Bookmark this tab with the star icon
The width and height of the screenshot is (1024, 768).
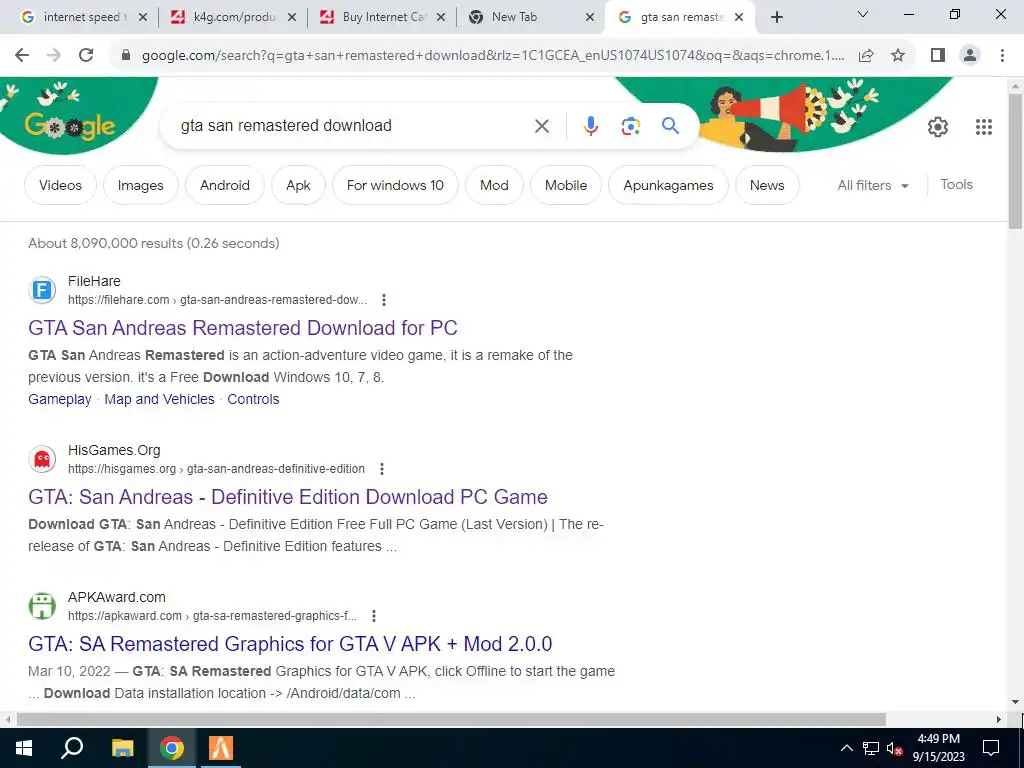click(898, 56)
